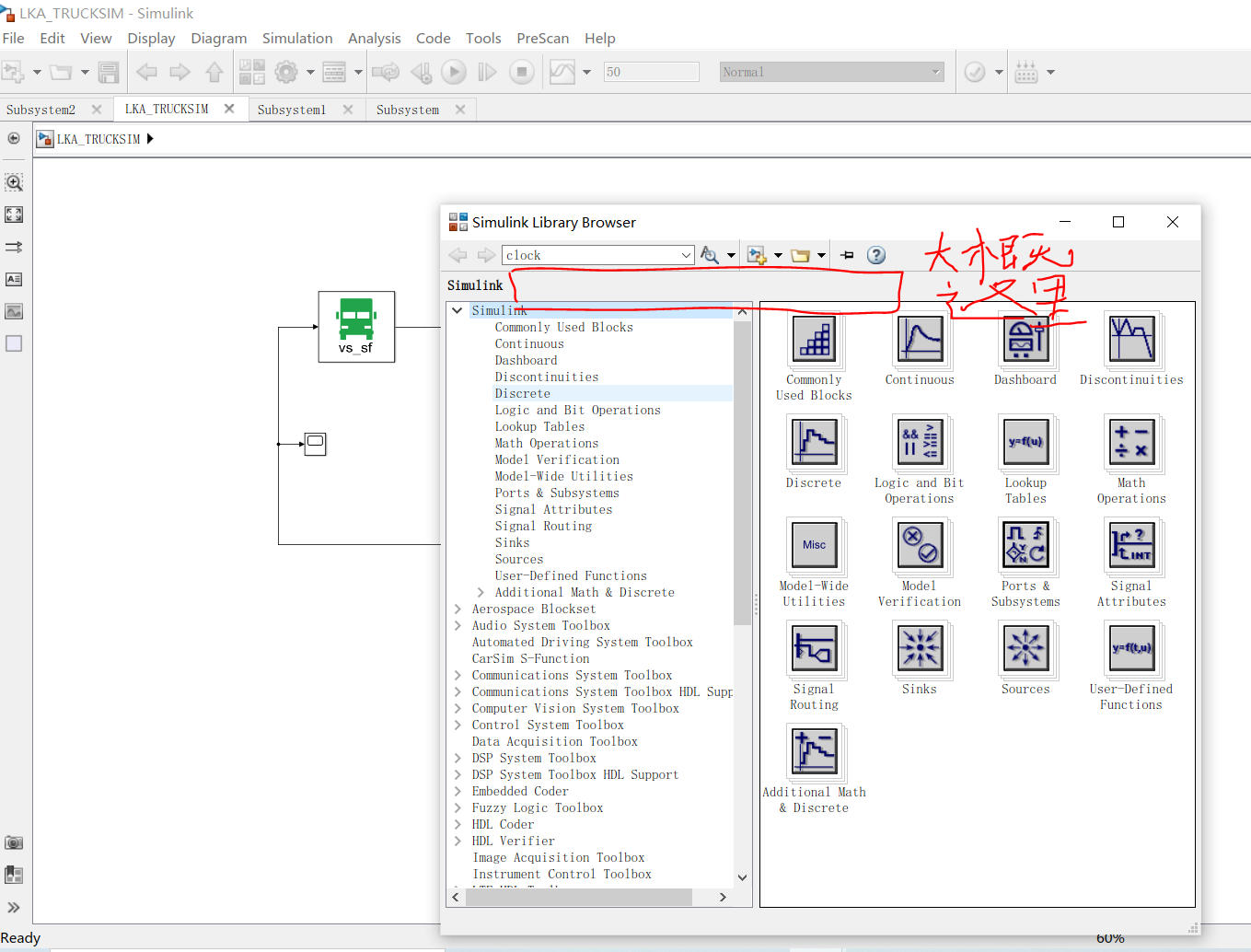Click the Stop simulation button
Viewport: 1251px width, 952px height.
click(x=522, y=72)
